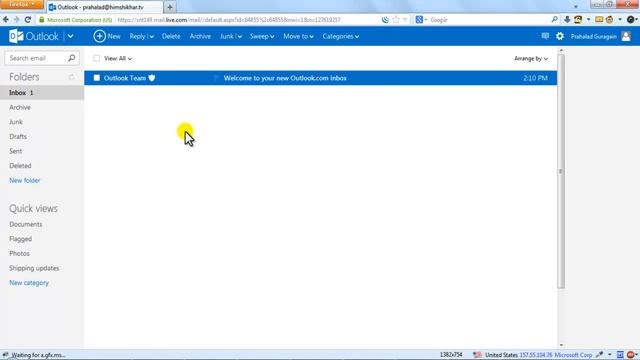Click the United States flag status icon

tap(477, 355)
